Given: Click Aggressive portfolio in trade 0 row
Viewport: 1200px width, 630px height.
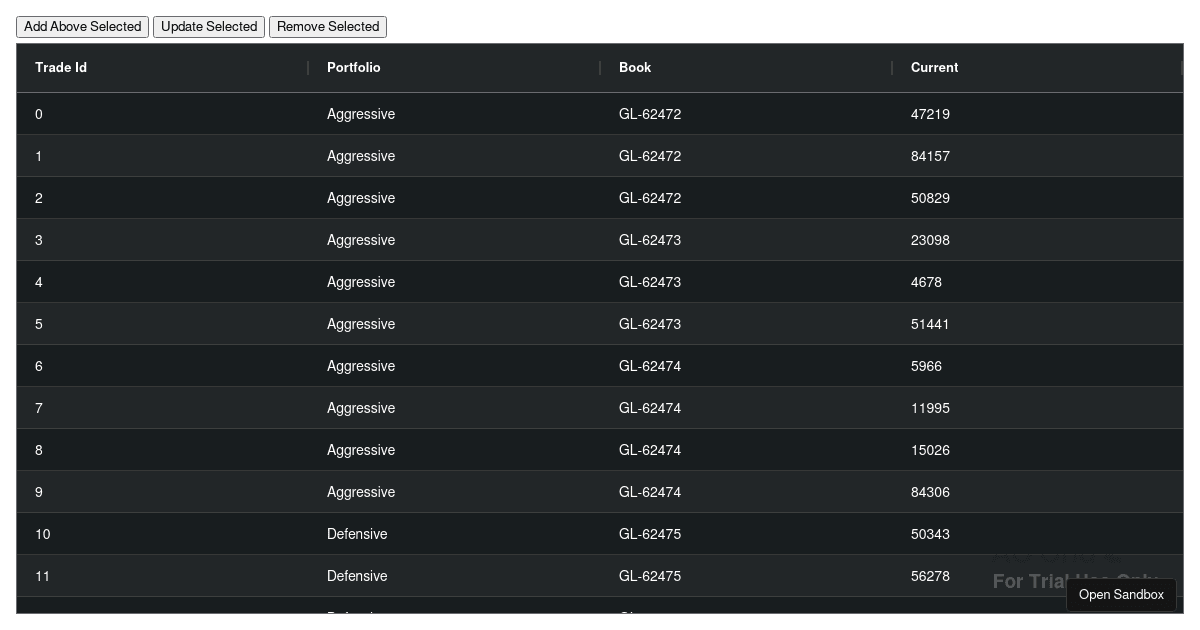Looking at the screenshot, I should click(x=361, y=114).
